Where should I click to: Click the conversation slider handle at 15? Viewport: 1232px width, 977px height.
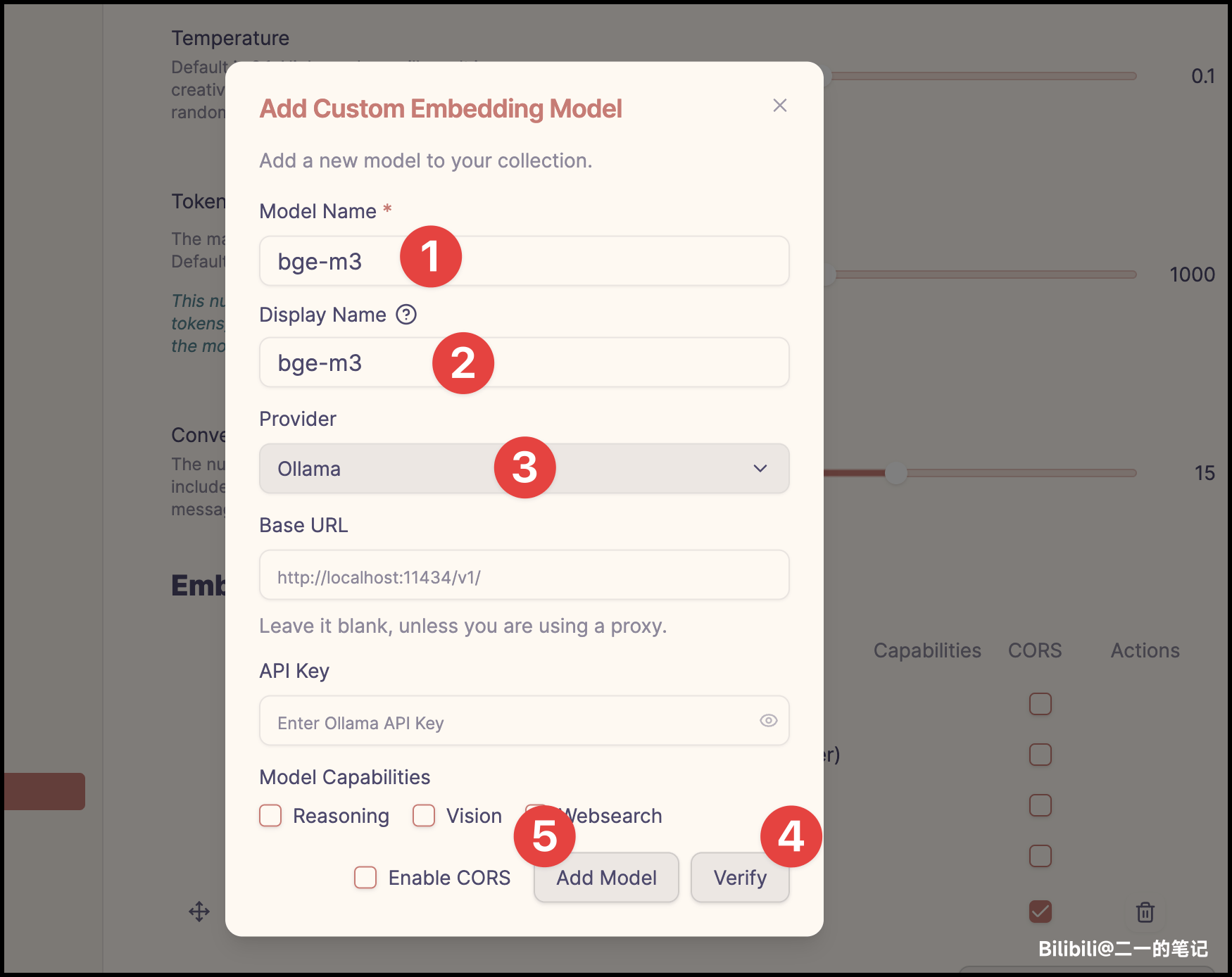click(895, 473)
